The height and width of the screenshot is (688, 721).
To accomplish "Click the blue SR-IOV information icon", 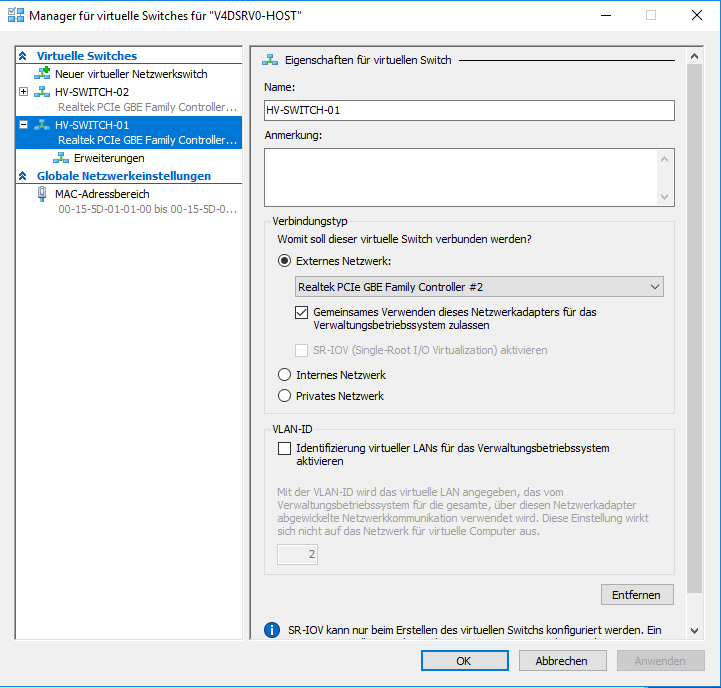I will click(272, 630).
